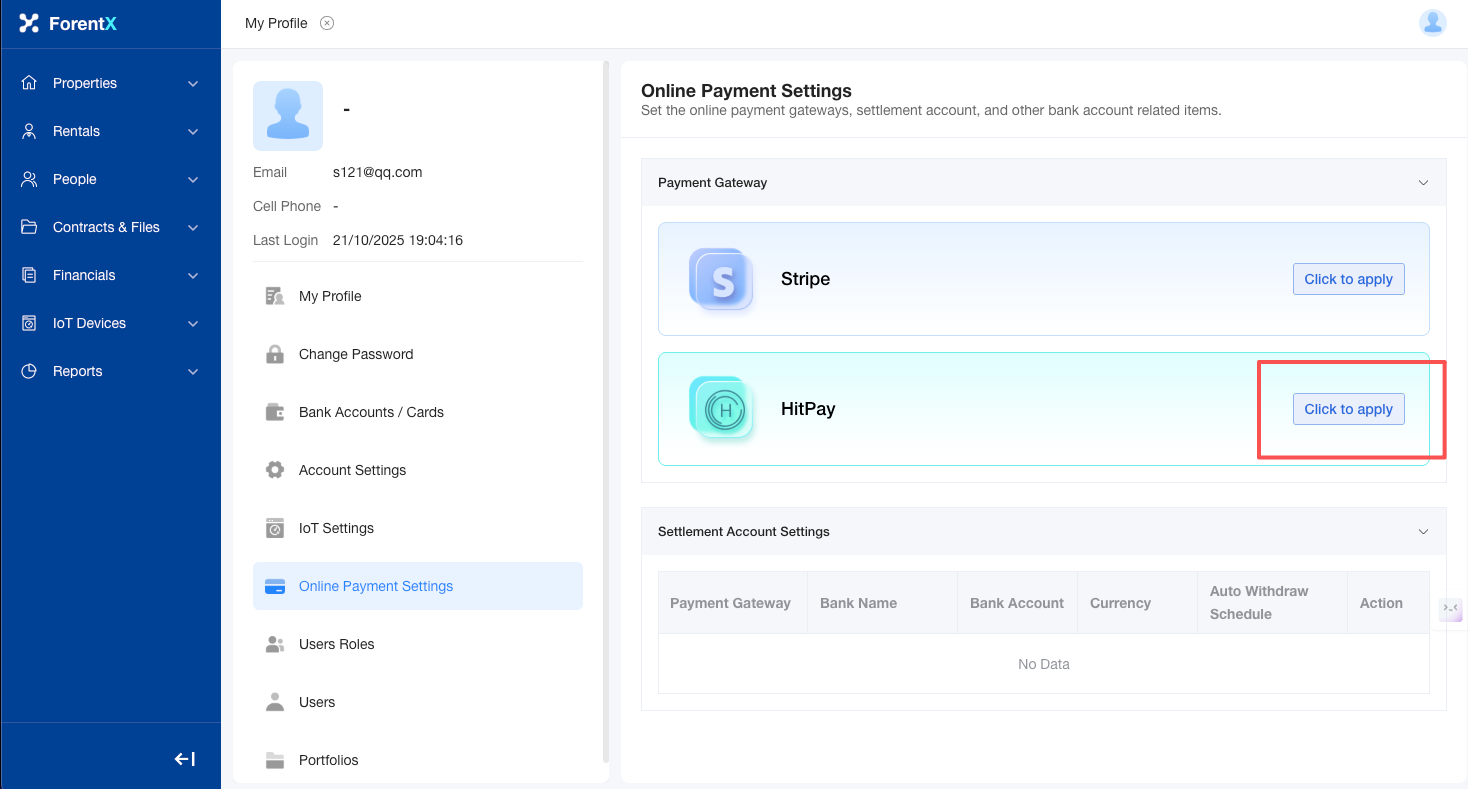The height and width of the screenshot is (789, 1468).
Task: Collapse the Payment Gateway section
Action: (1423, 183)
